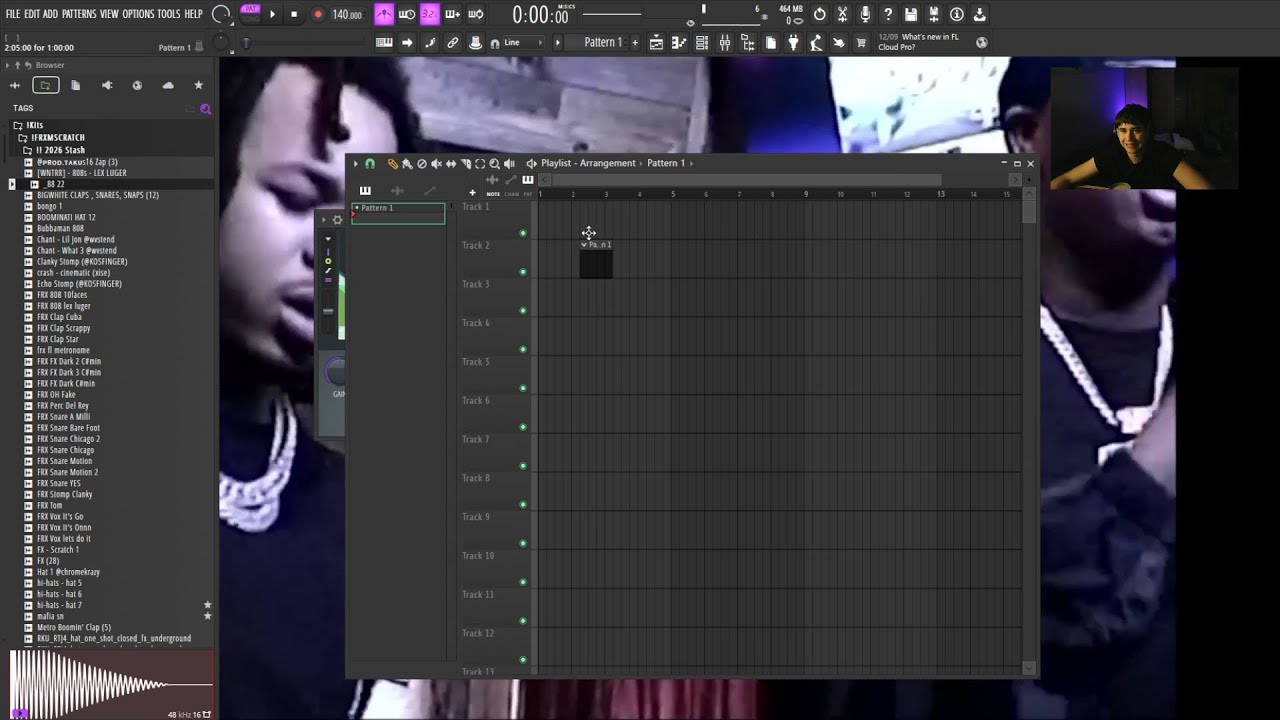
Task: Open the Piano roll view icon
Action: pyautogui.click(x=679, y=42)
